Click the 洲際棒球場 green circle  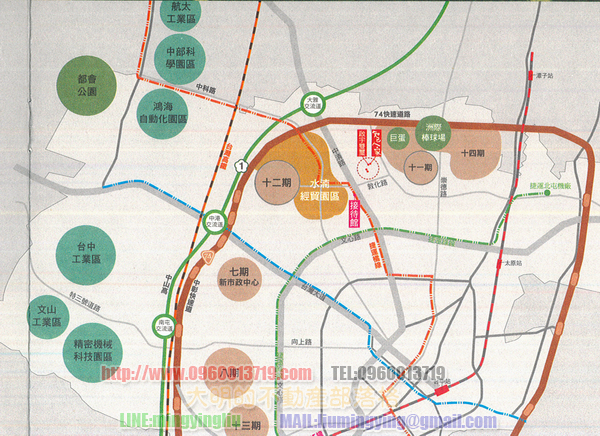(433, 132)
